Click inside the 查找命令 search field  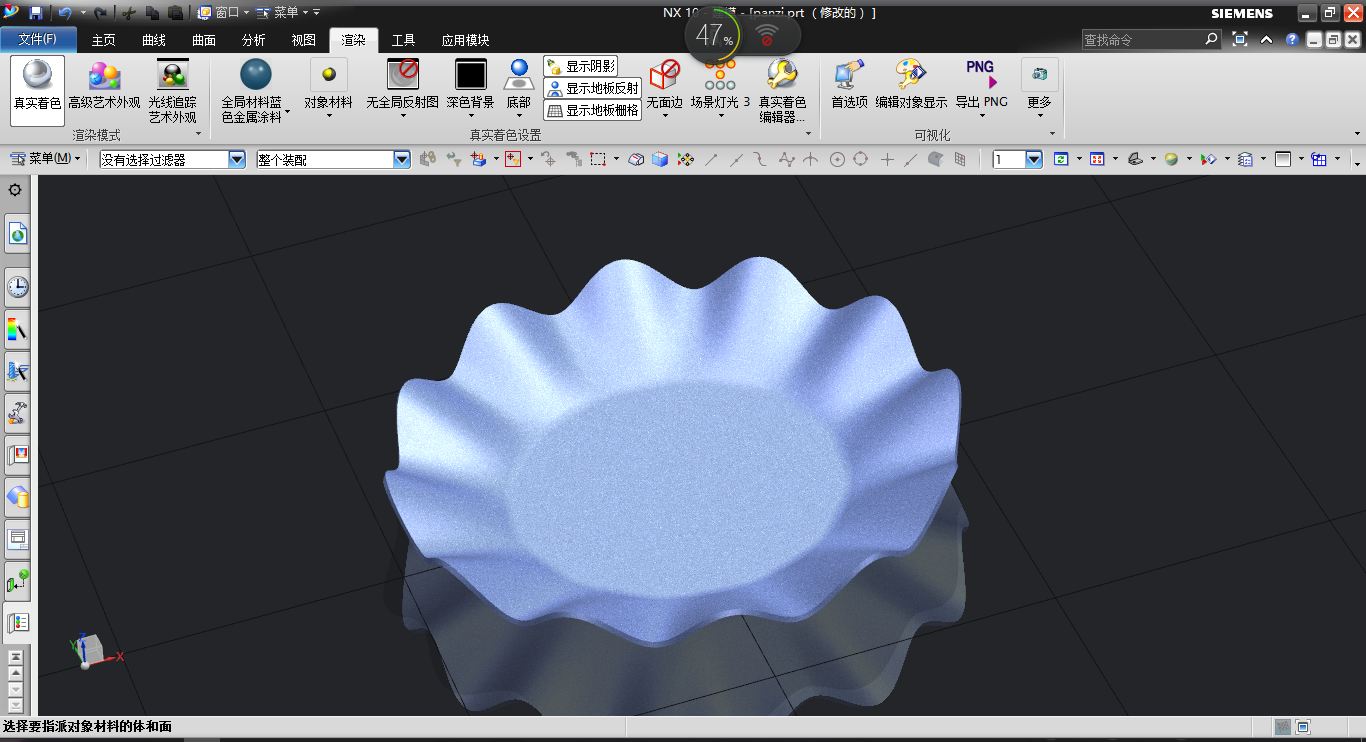point(1152,40)
